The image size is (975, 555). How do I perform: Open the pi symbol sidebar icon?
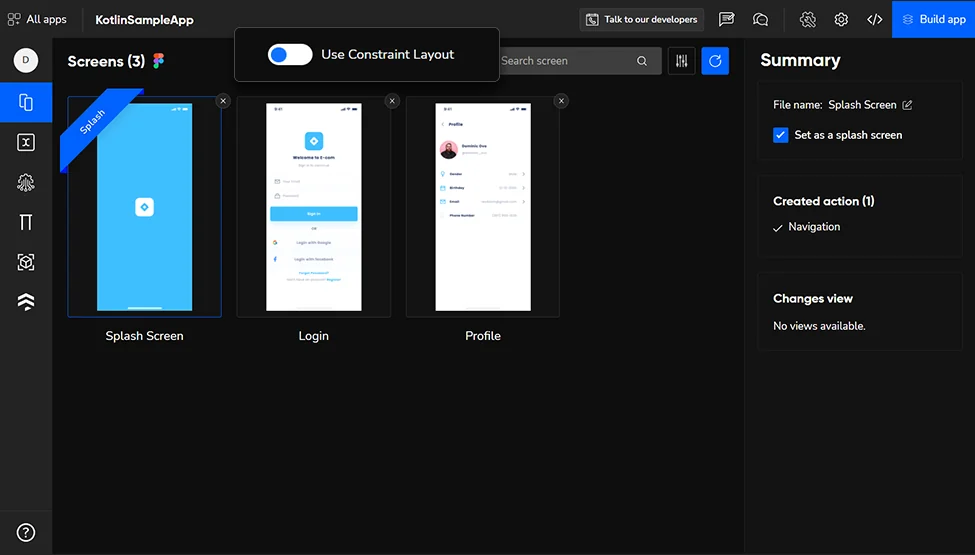25,222
